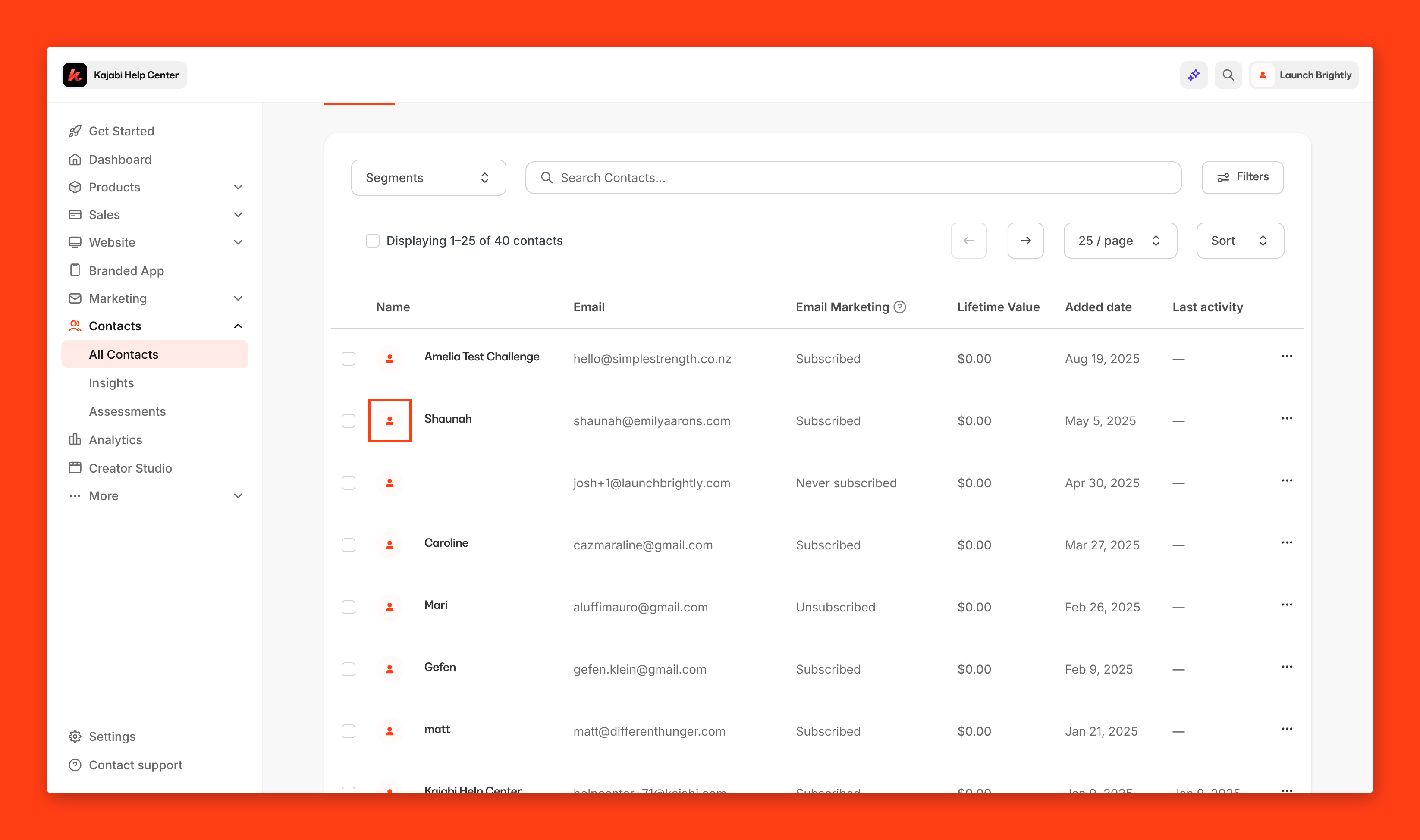Toggle select-all contacts checkbox

(373, 241)
